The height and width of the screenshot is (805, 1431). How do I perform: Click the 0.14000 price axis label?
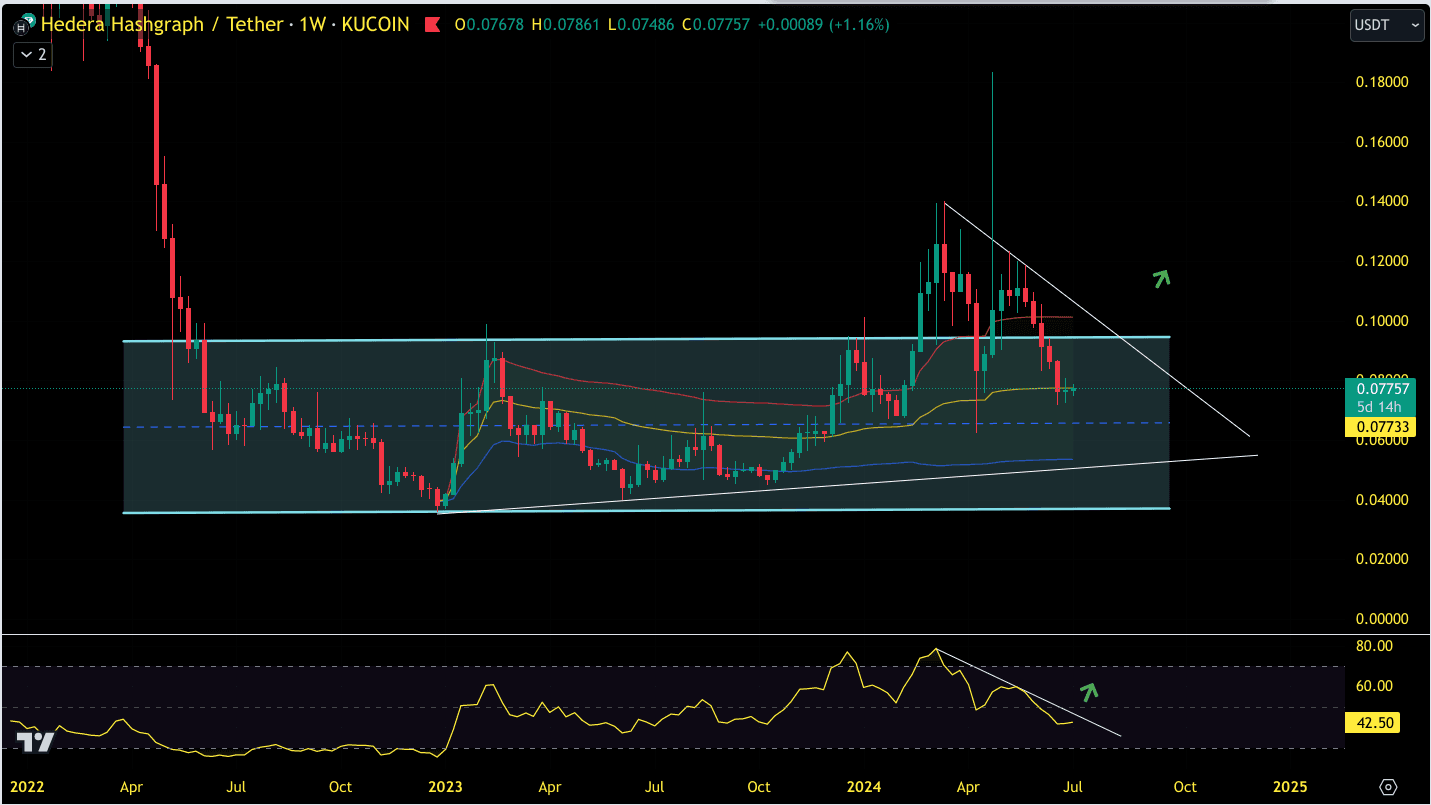[x=1382, y=201]
